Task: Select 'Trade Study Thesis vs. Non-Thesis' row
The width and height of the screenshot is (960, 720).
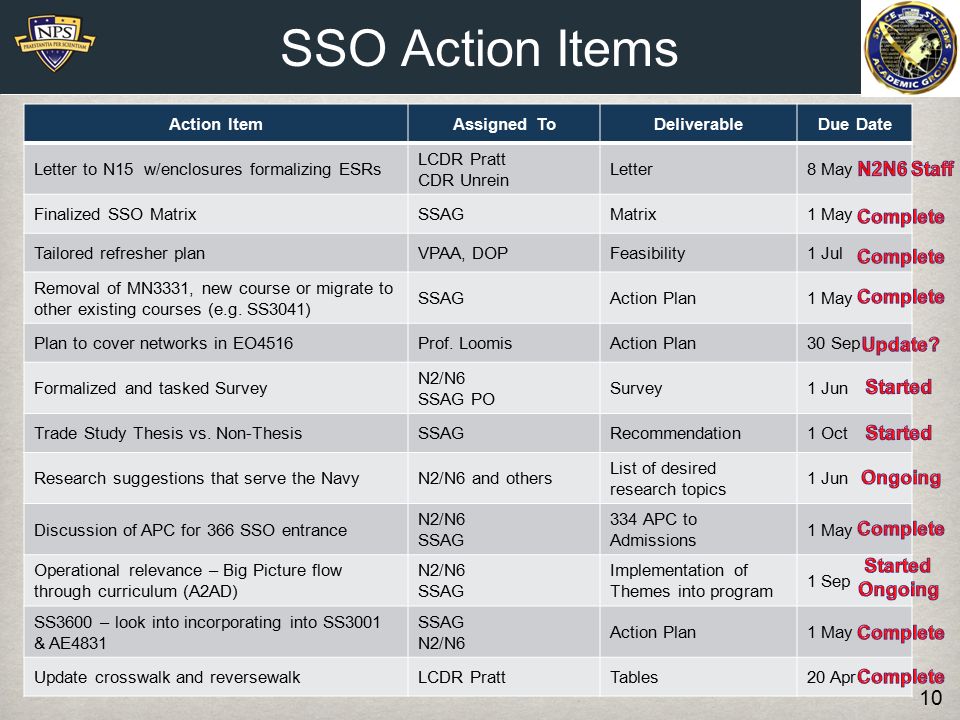Action: tap(468, 433)
